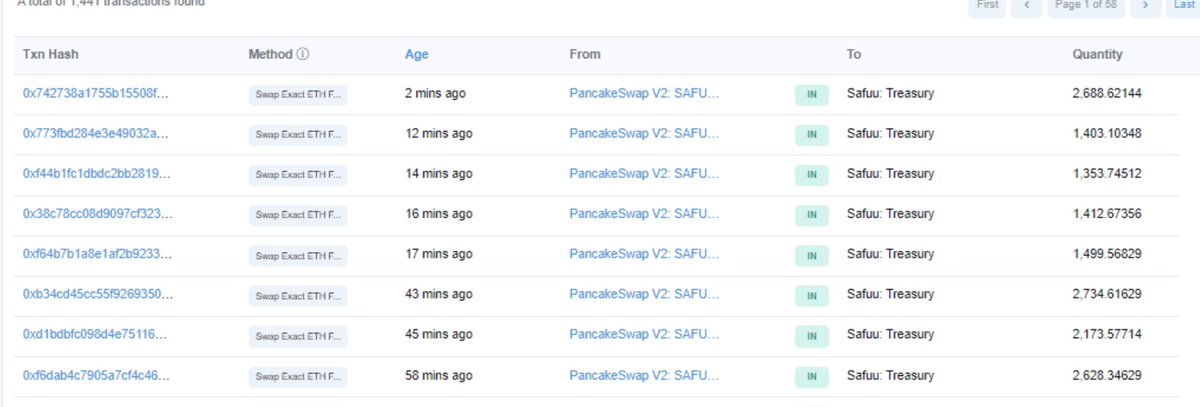Open PancakeSwap V2 sender in 43 mins ago row
This screenshot has width=1200, height=407.
tap(644, 294)
